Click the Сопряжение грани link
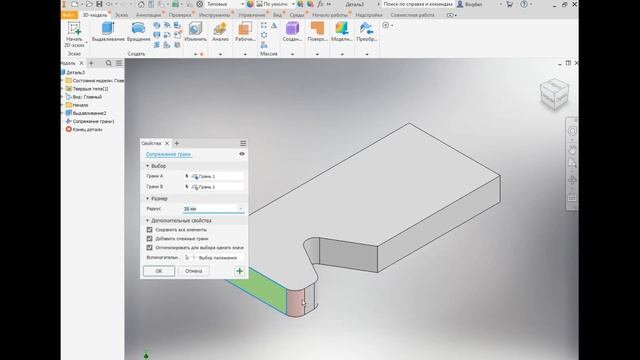This screenshot has width=640, height=360. (x=169, y=154)
